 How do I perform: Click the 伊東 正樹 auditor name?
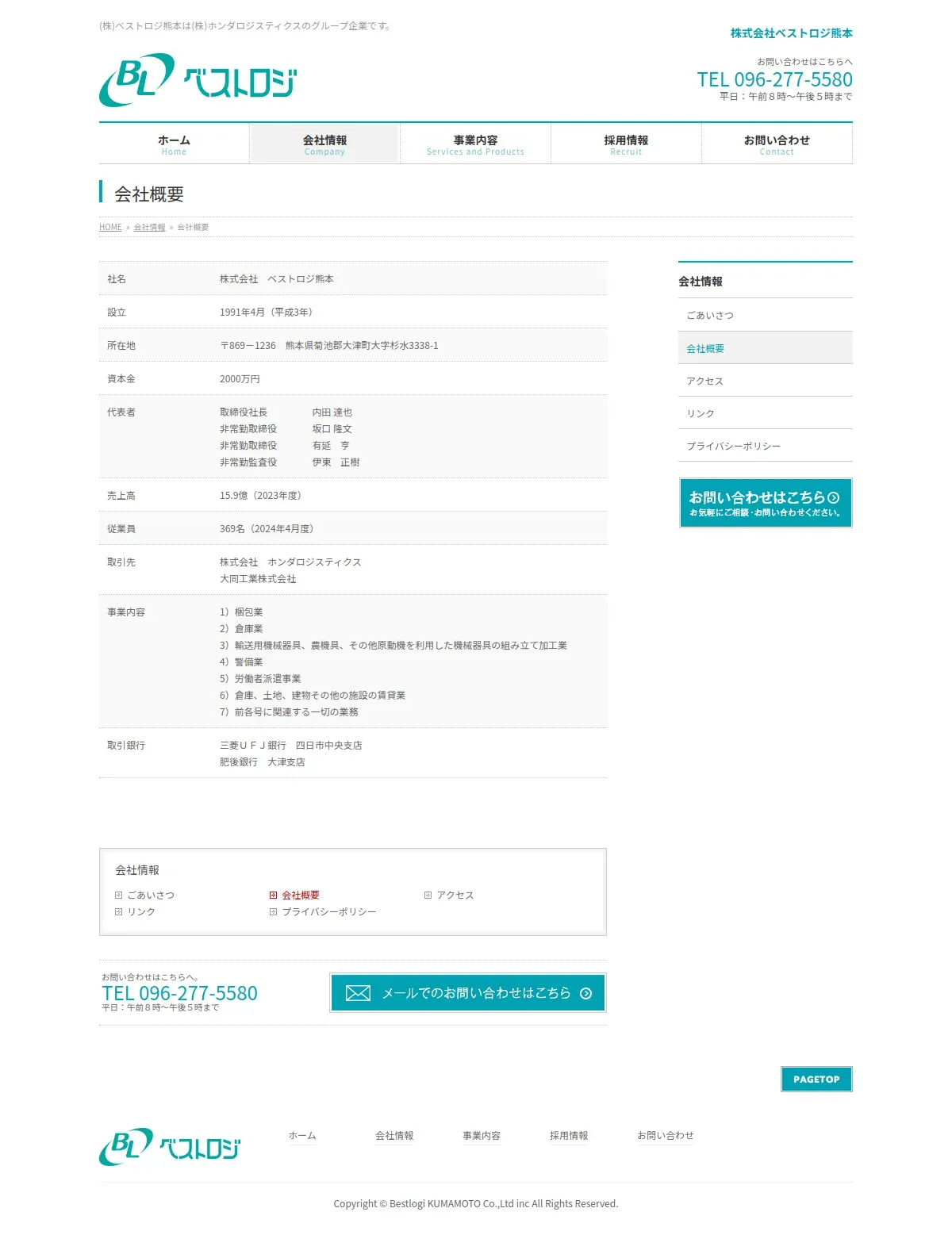(x=336, y=462)
